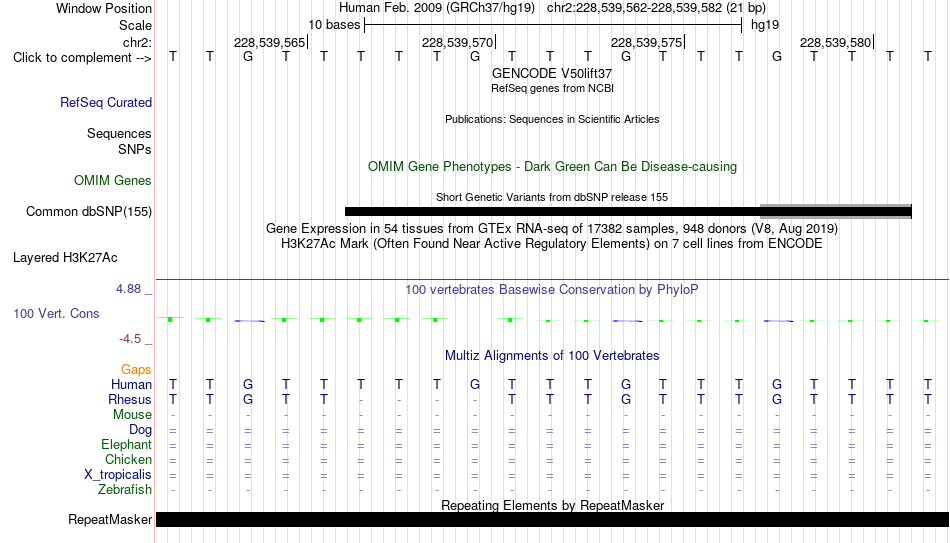Click the Scale label
The width and height of the screenshot is (950, 543).
click(x=136, y=25)
